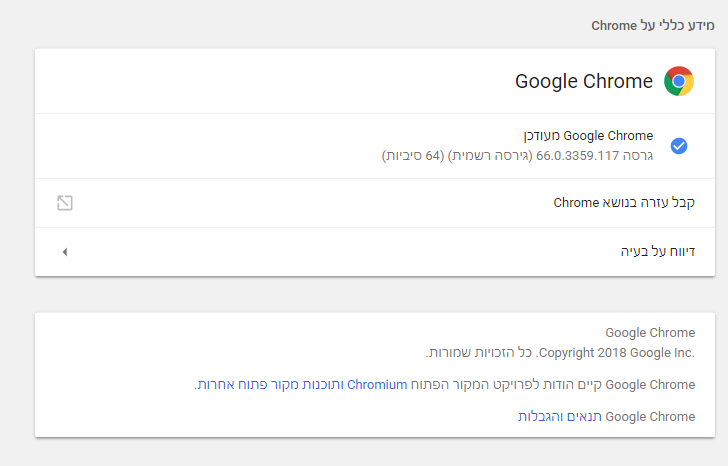
Task: Click the מידע כללי על Chrome page heading
Action: tap(654, 25)
